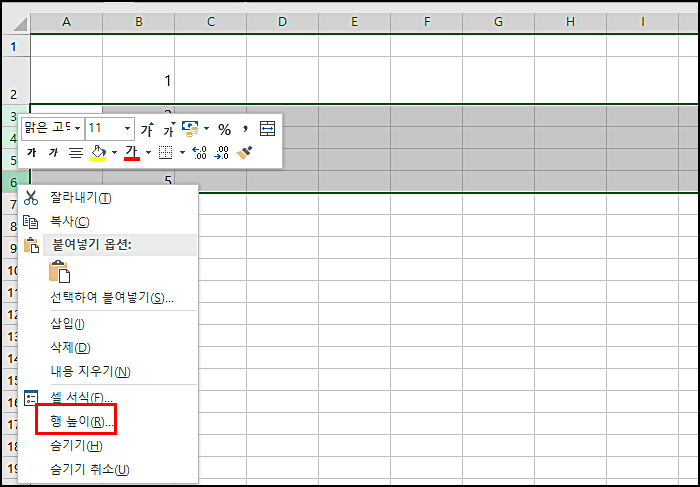
Task: Select column I header
Action: pos(642,22)
